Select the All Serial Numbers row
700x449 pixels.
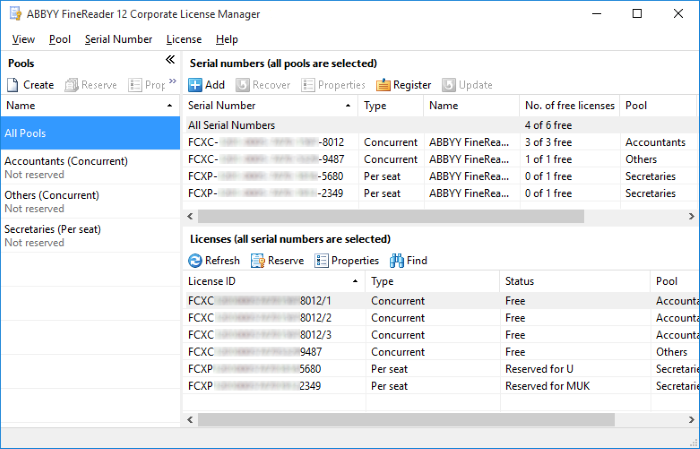pos(440,125)
